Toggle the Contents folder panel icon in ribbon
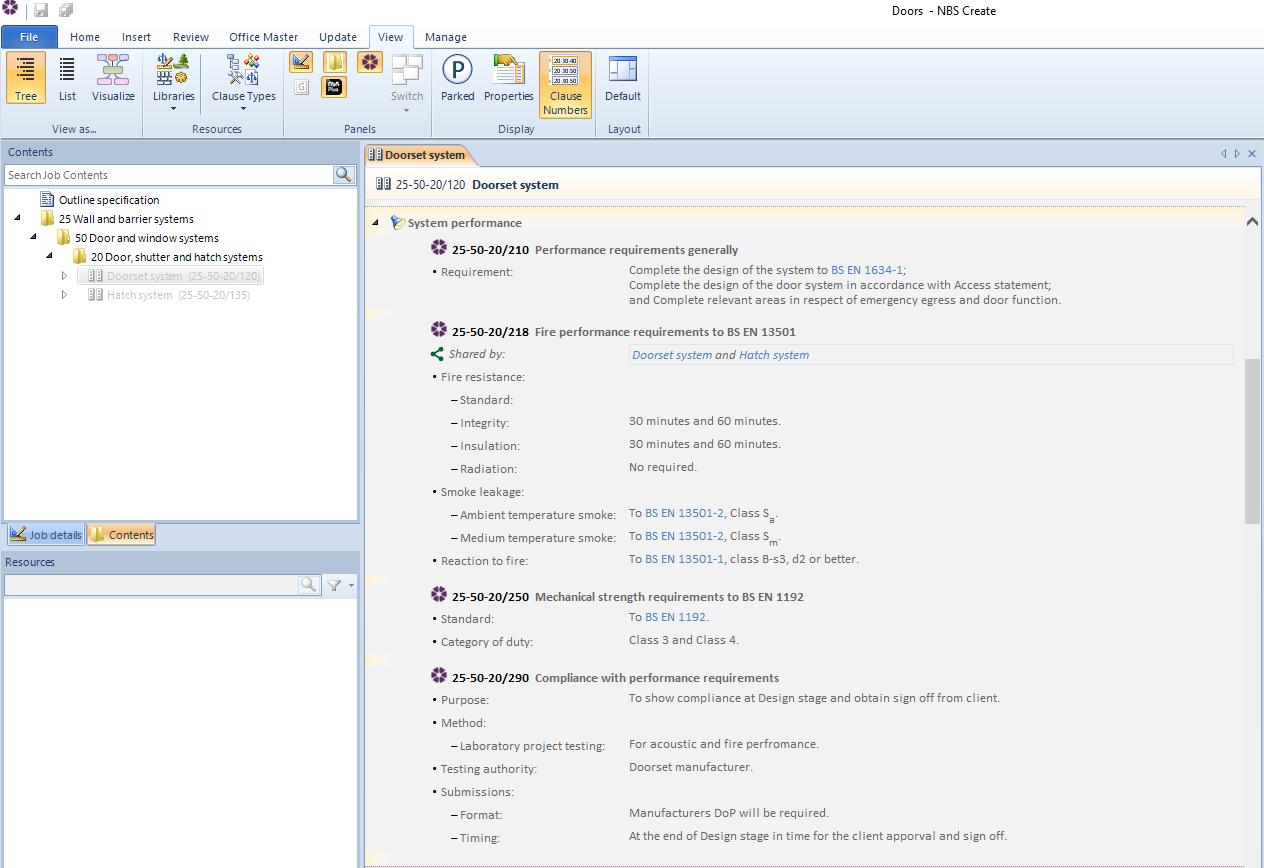The height and width of the screenshot is (868, 1264). [x=335, y=62]
